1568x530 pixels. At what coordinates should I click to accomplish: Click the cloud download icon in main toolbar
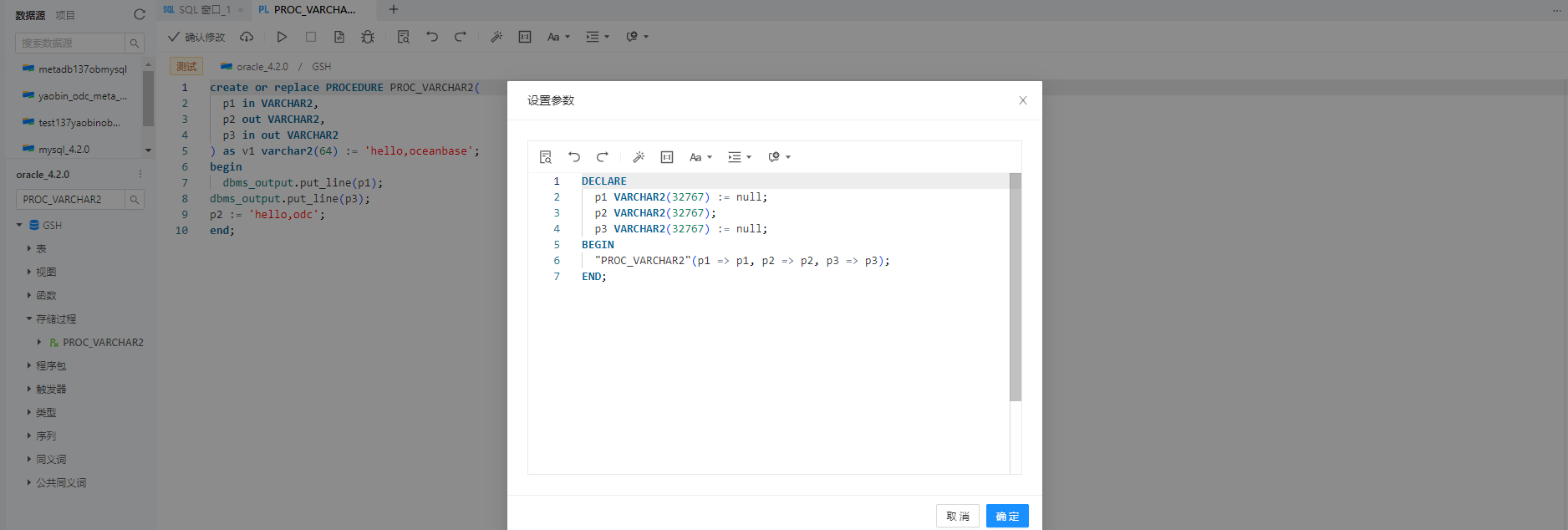(247, 37)
